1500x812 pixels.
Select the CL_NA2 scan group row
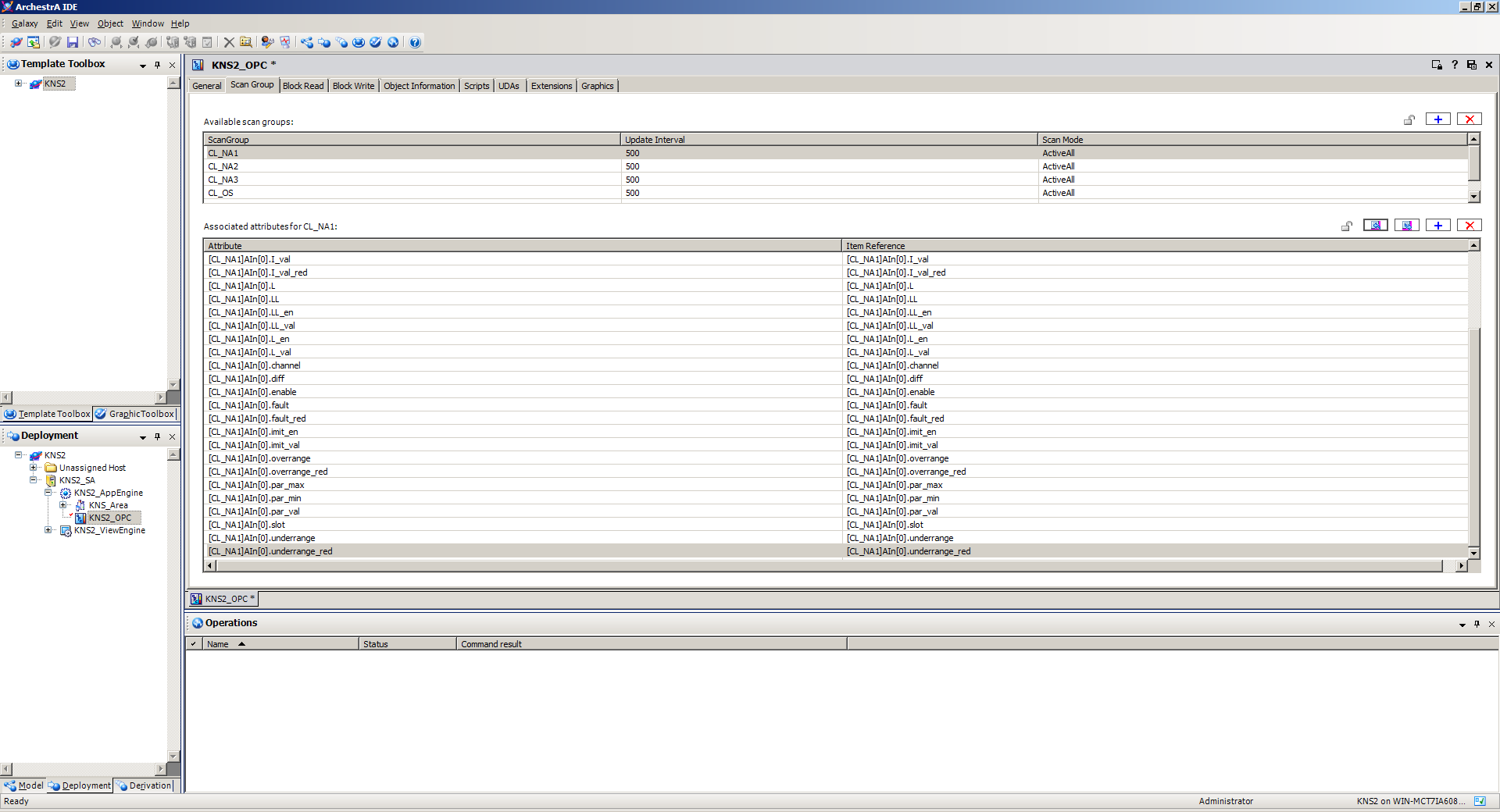(223, 166)
